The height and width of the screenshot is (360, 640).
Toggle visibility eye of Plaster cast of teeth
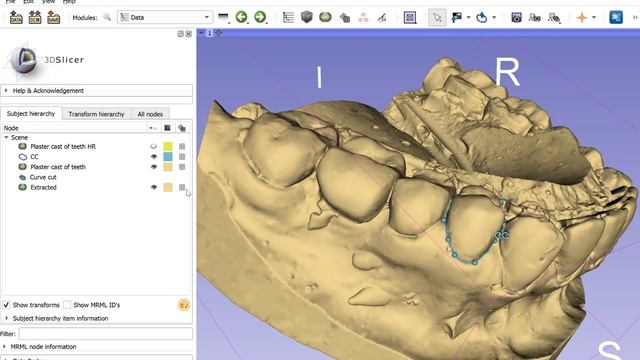click(153, 167)
